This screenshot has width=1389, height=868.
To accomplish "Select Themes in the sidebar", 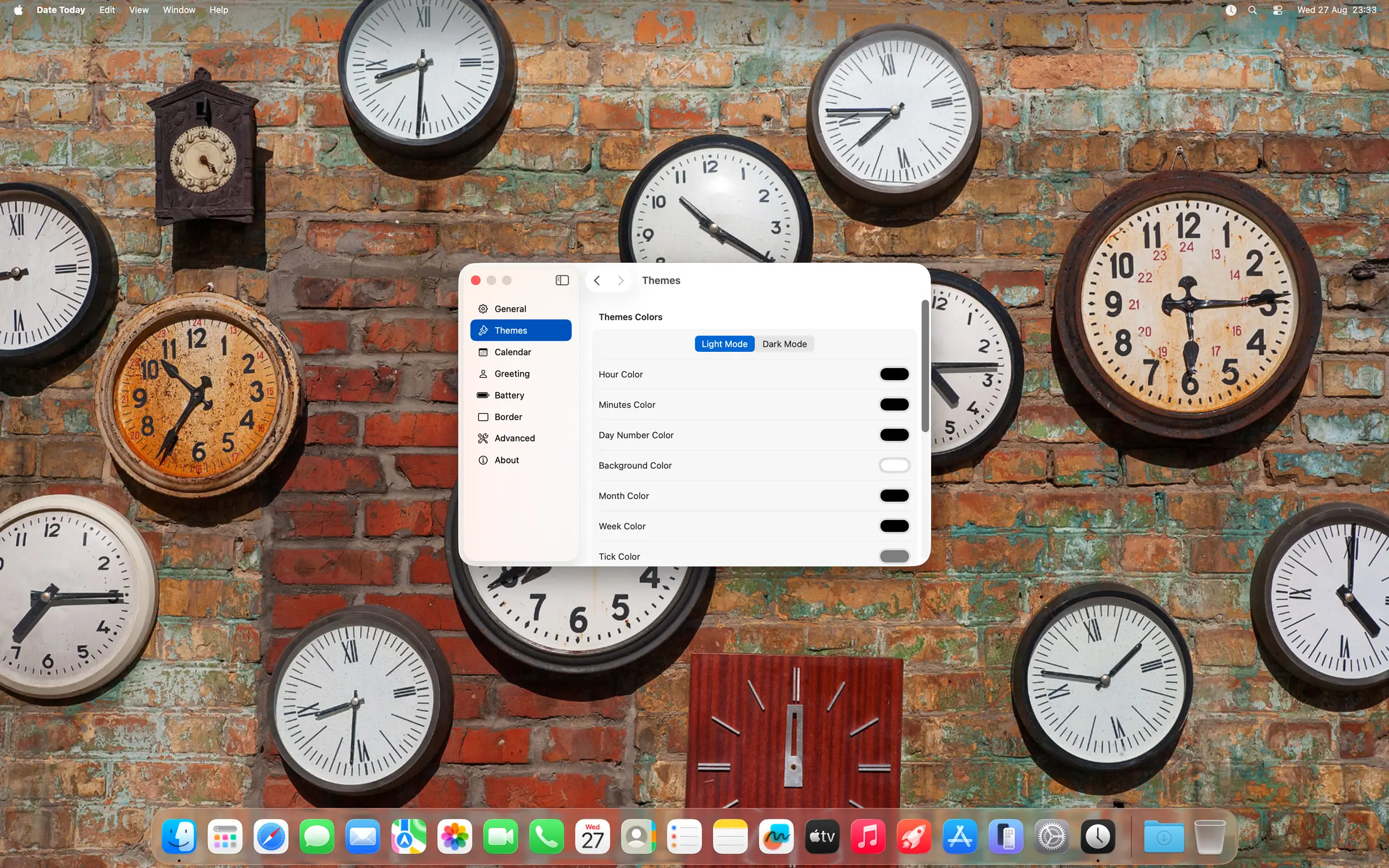I will click(x=520, y=330).
